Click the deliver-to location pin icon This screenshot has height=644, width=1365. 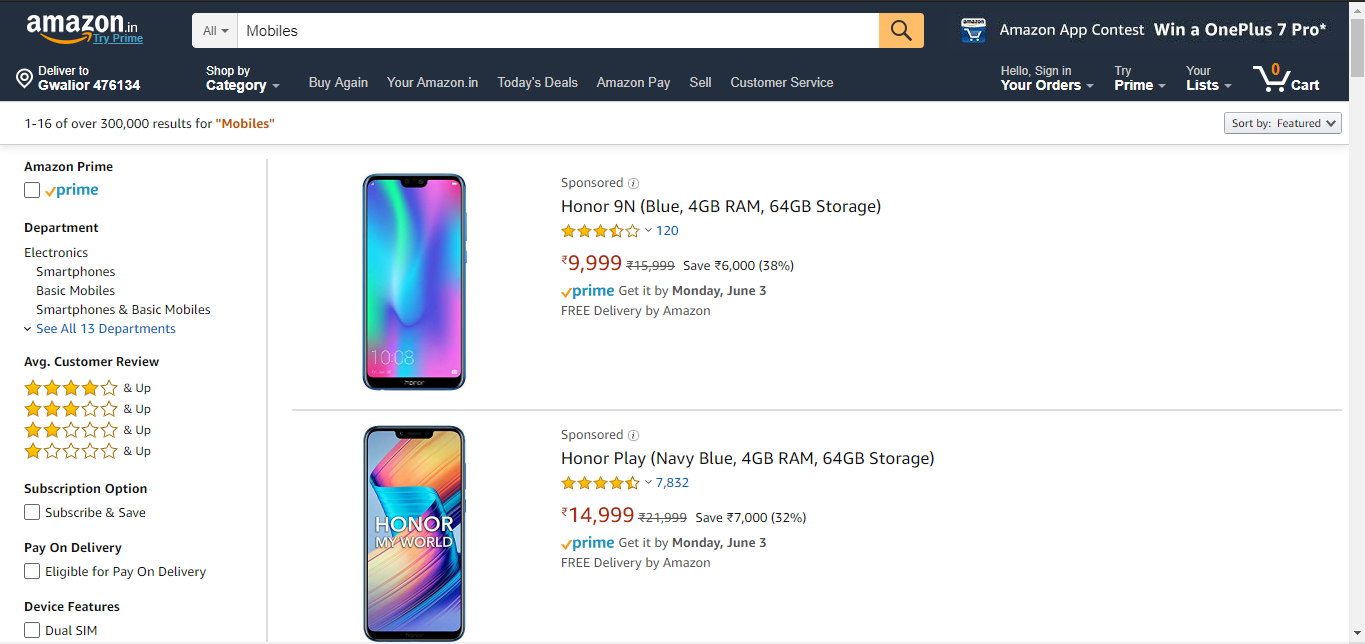point(25,78)
